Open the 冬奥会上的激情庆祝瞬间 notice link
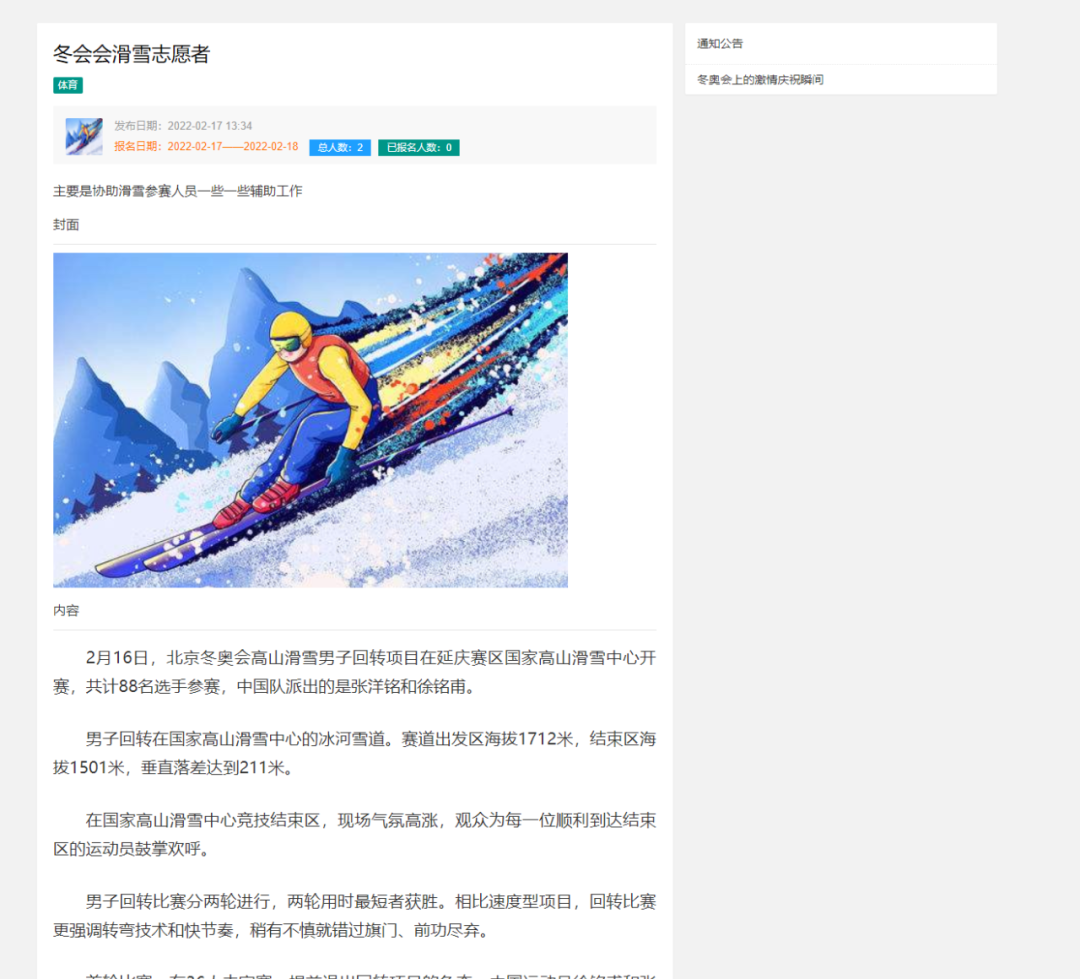The image size is (1080, 979). [x=760, y=80]
